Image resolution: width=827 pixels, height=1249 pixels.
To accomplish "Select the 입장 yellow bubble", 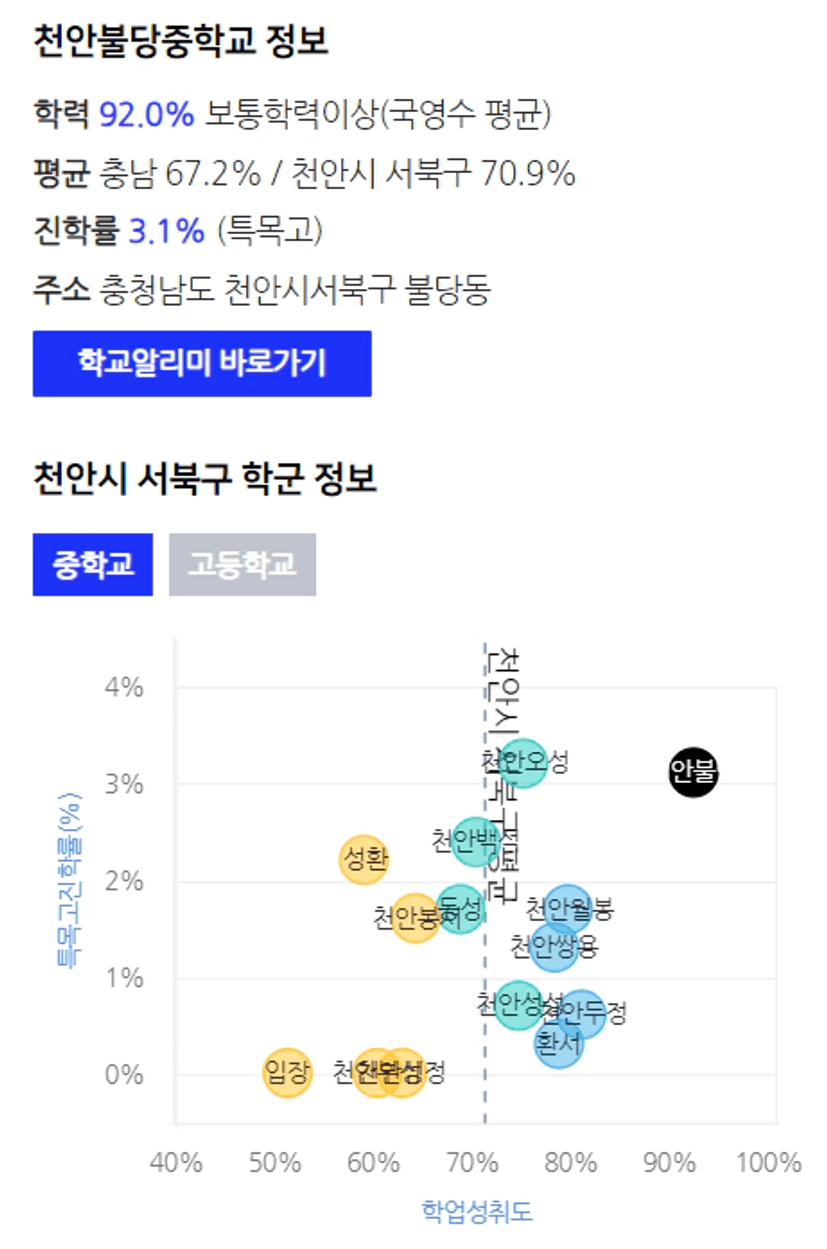I will coord(288,1074).
